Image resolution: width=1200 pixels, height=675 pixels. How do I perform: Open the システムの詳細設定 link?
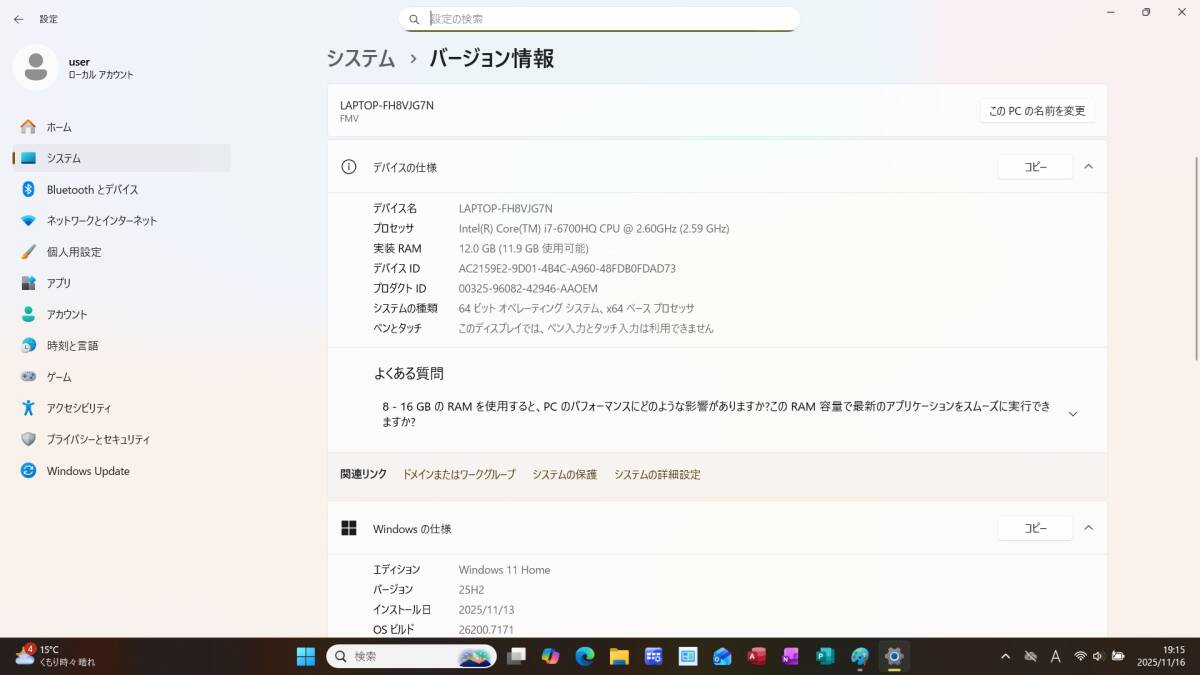point(658,474)
